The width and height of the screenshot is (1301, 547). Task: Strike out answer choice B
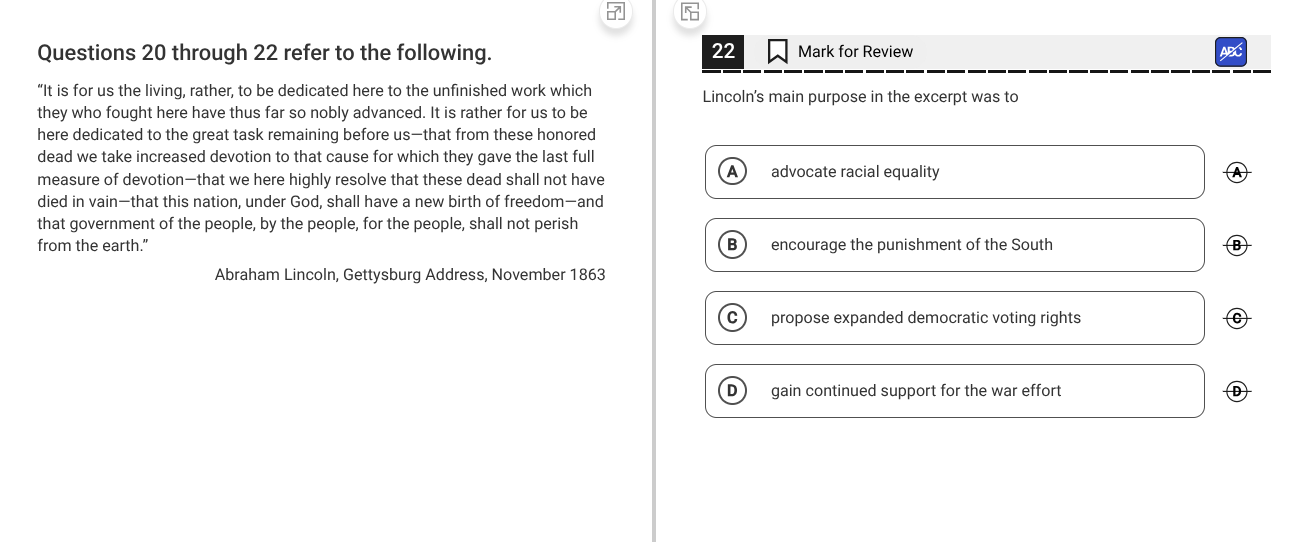click(x=1237, y=245)
